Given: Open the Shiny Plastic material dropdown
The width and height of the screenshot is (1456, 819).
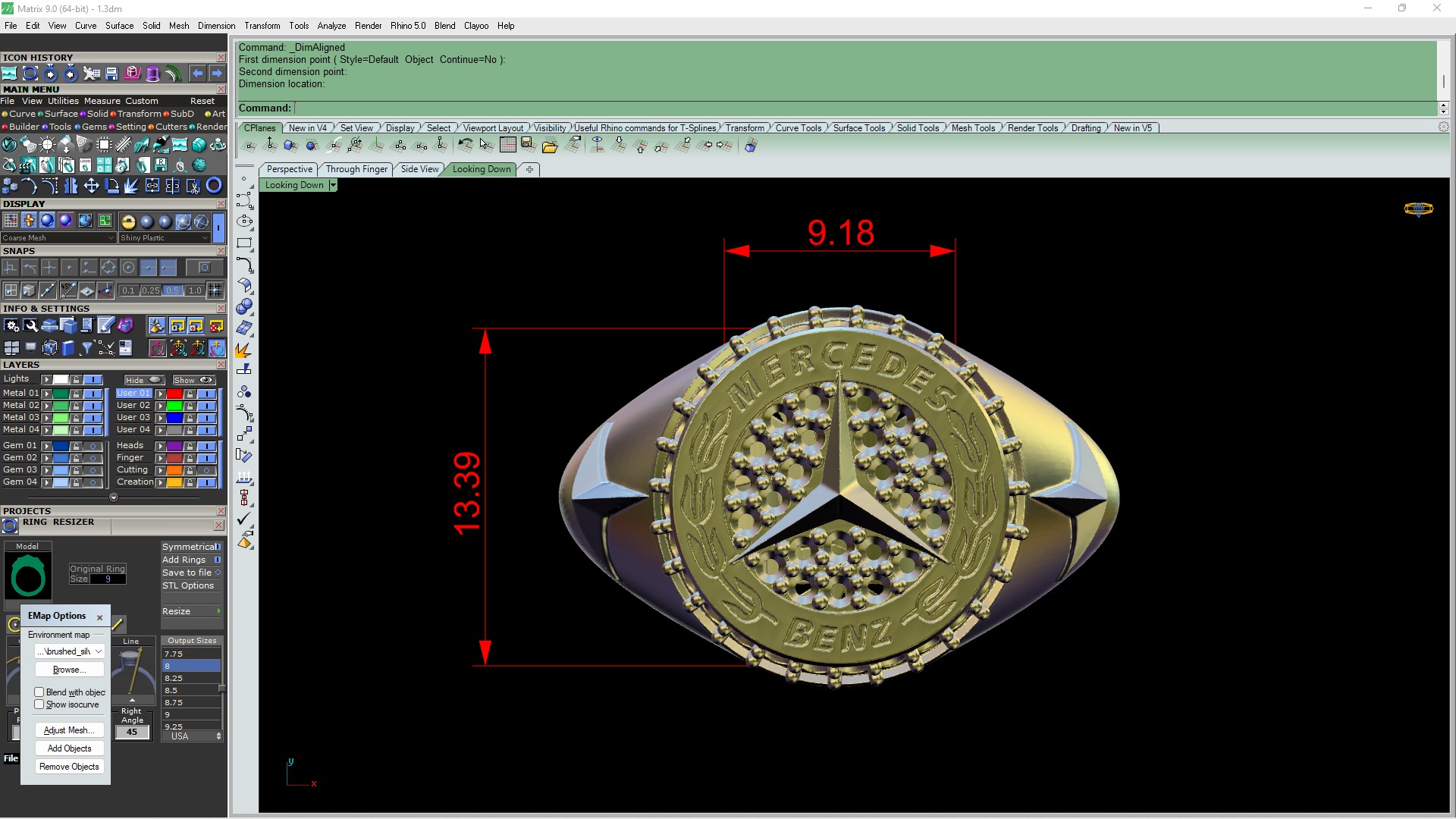Looking at the screenshot, I should tap(164, 238).
